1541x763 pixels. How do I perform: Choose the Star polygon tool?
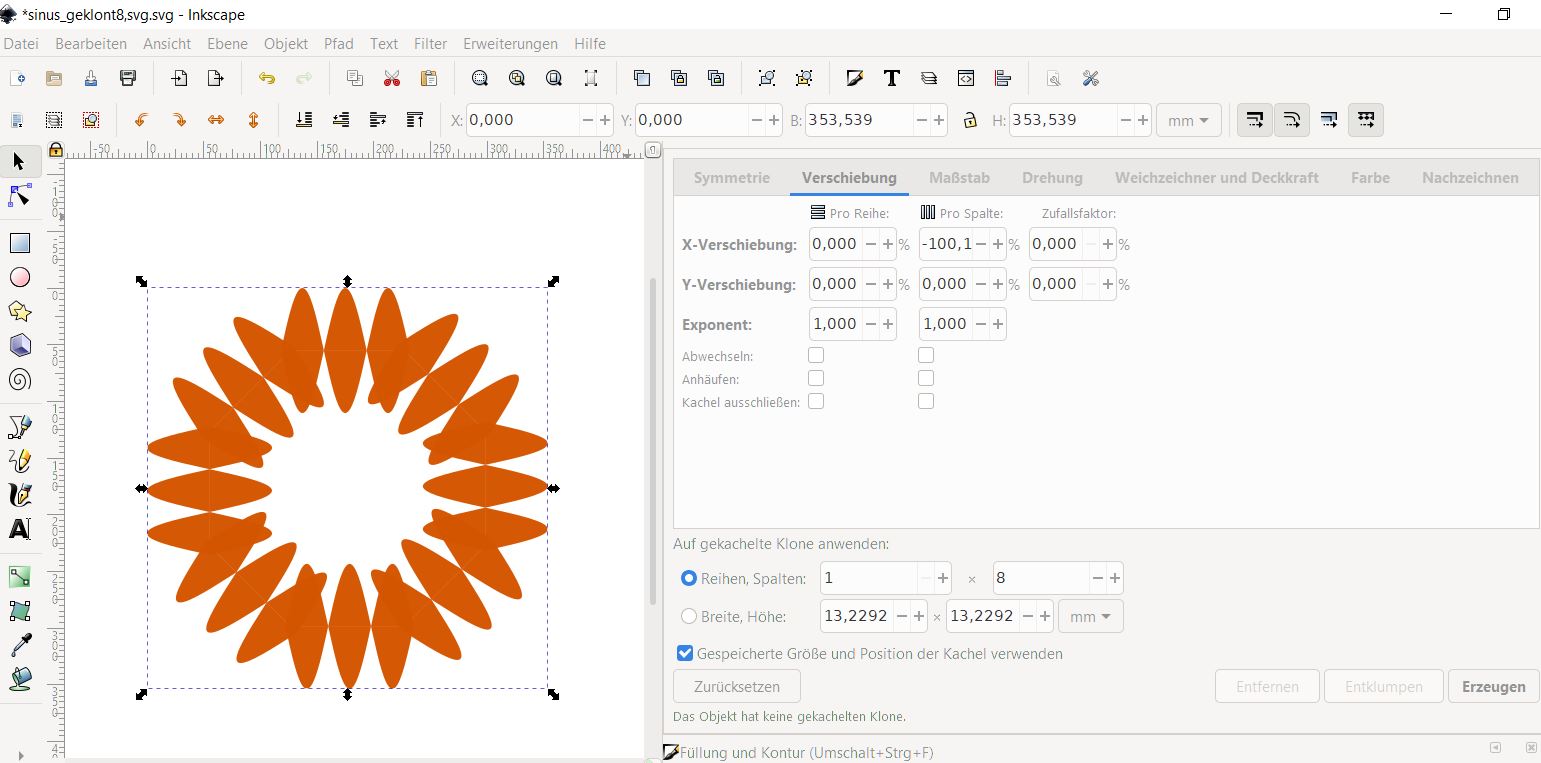pos(19,311)
